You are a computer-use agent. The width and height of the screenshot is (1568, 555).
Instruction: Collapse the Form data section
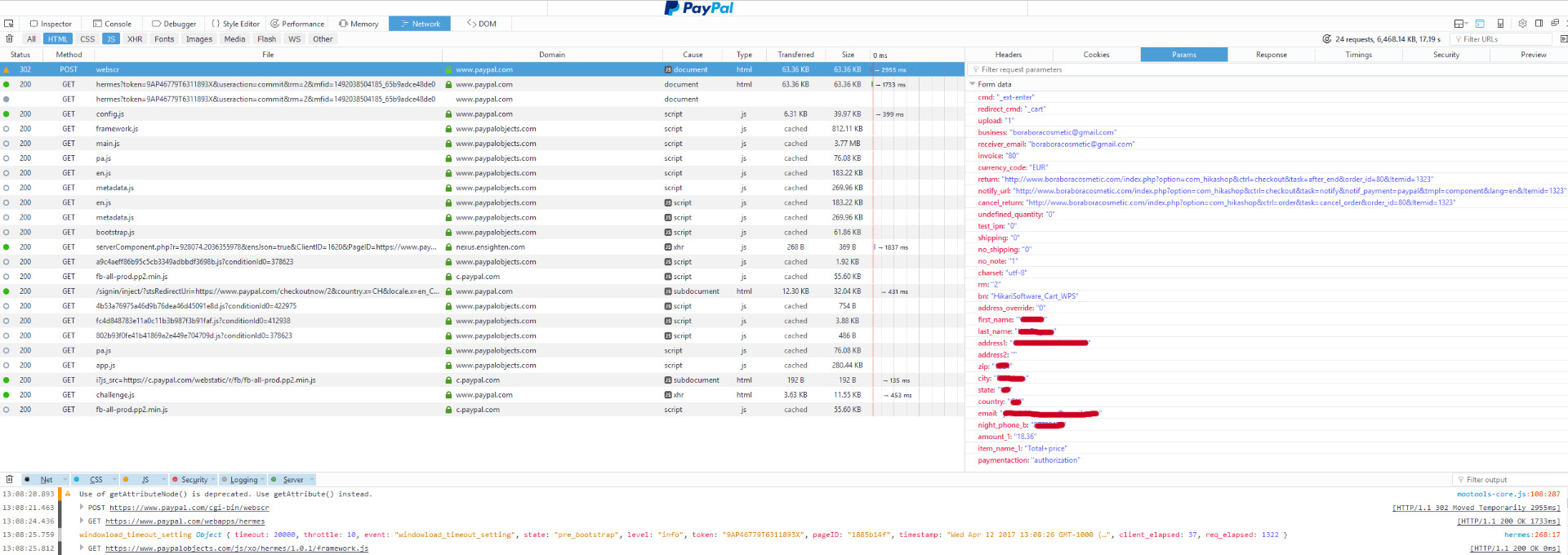tap(972, 84)
